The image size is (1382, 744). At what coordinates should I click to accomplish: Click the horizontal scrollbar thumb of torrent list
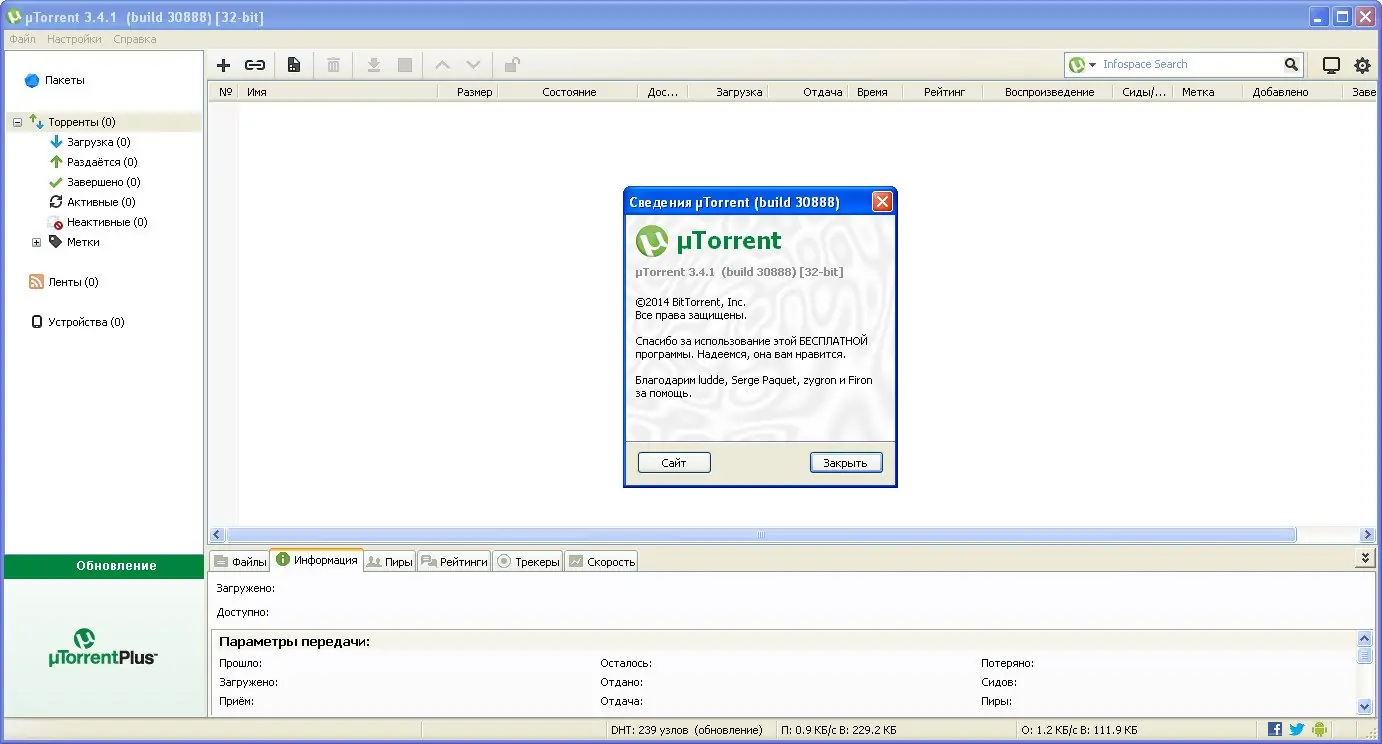click(761, 535)
